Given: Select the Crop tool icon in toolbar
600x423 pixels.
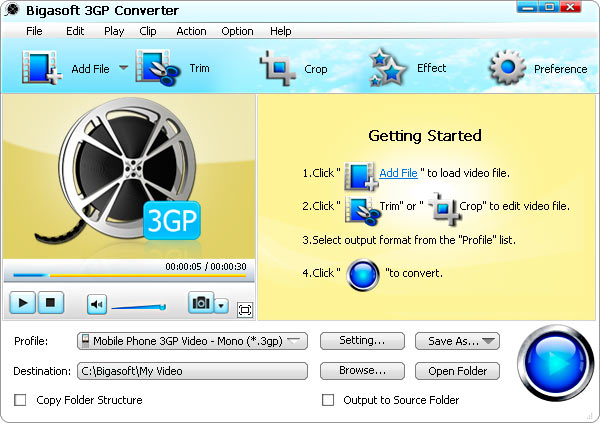Looking at the screenshot, I should 278,68.
